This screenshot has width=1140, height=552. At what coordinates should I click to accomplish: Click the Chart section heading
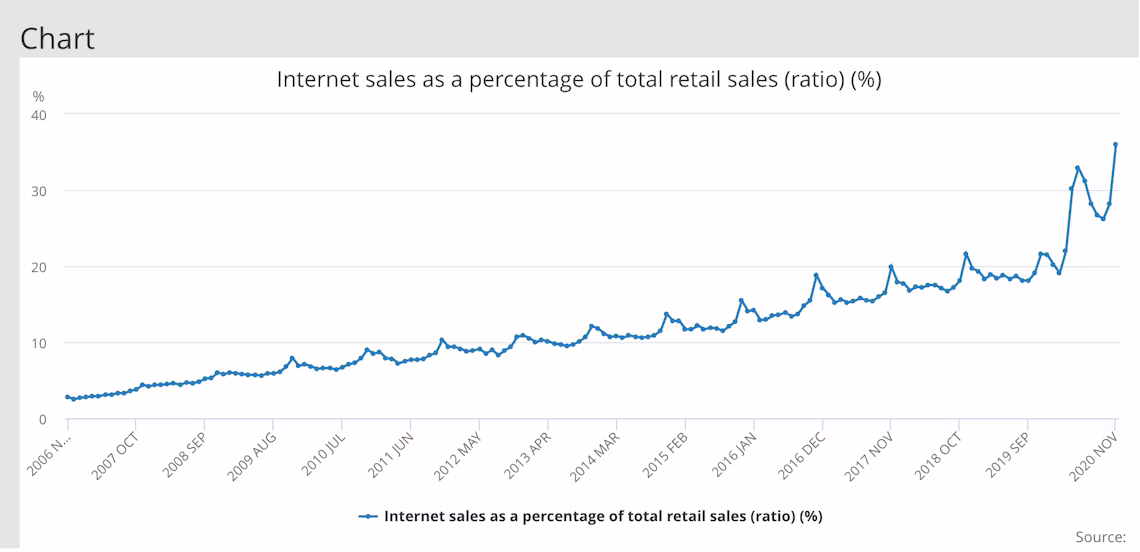coord(57,38)
